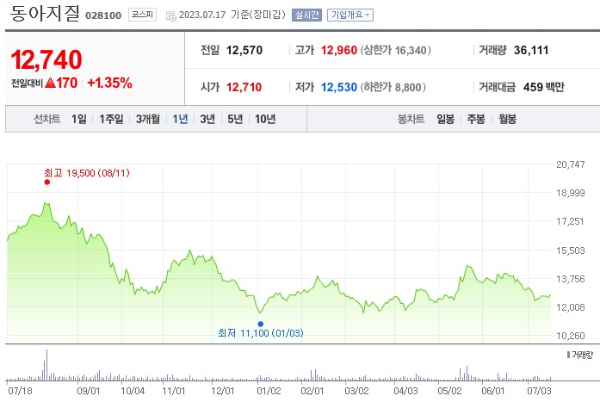Click the 시가 value 12,710
Screen dimensions: 600x411
(244, 87)
